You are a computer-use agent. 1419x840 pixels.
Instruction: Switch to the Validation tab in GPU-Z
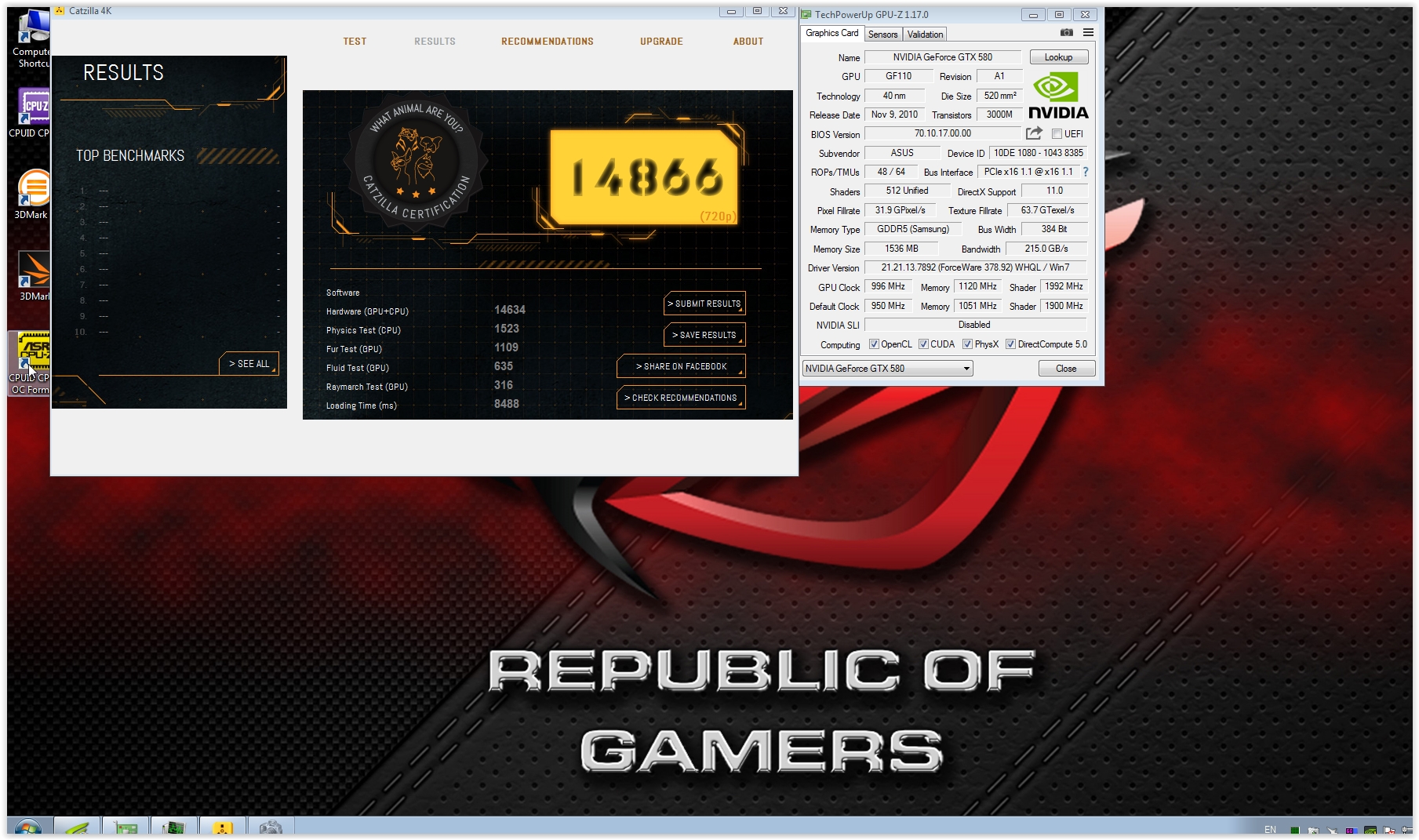point(925,35)
